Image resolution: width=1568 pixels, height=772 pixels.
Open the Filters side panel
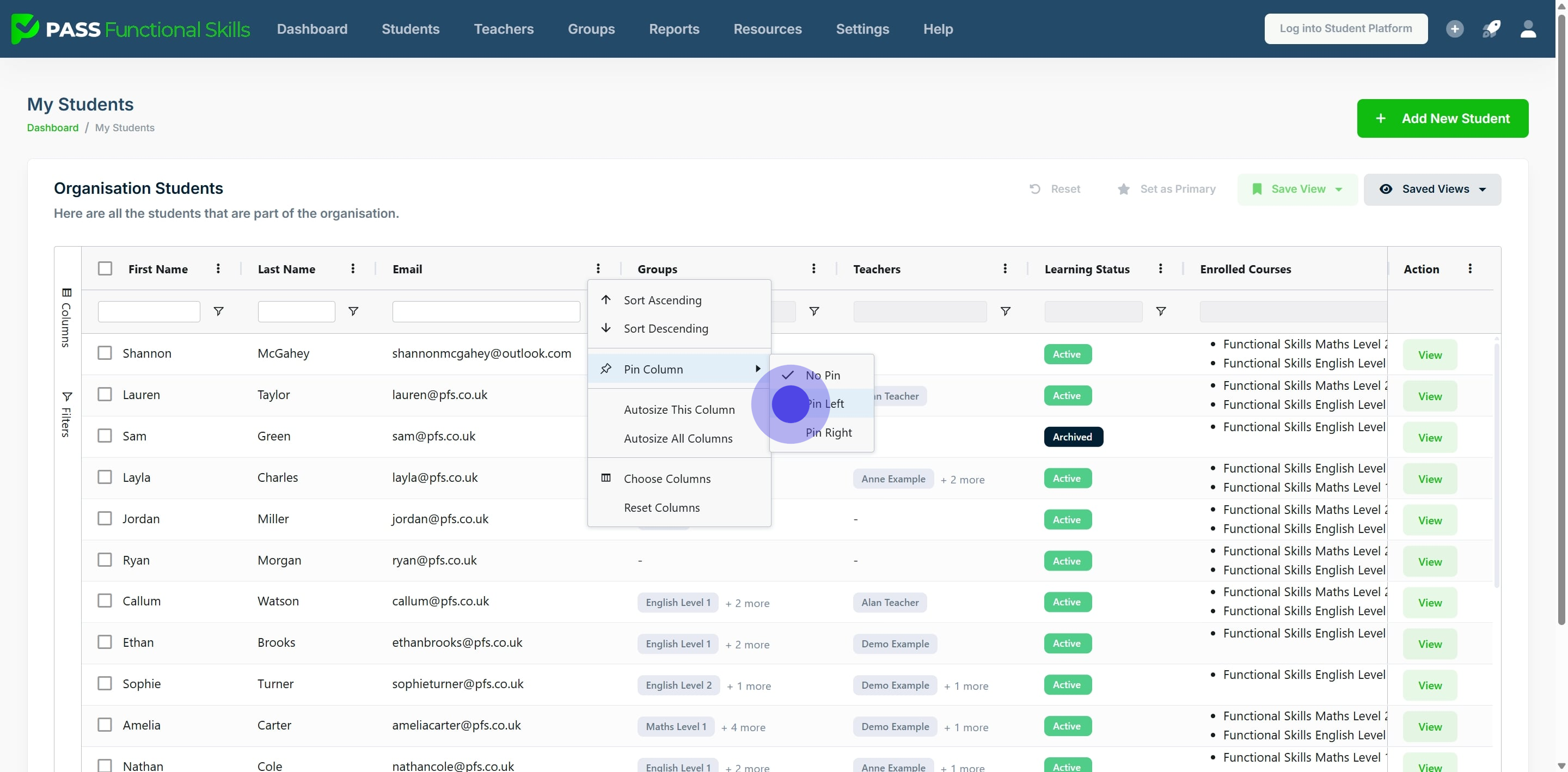point(67,414)
